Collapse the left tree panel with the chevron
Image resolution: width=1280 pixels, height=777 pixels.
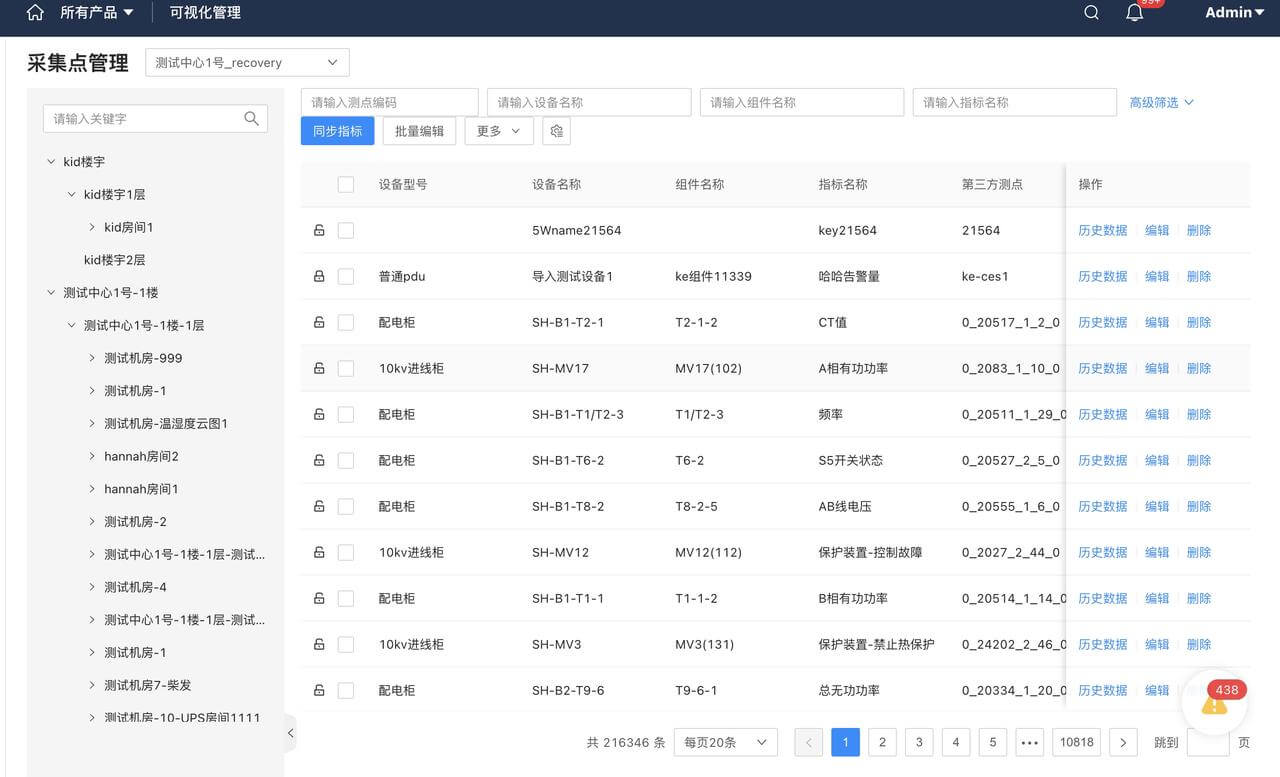click(x=291, y=732)
